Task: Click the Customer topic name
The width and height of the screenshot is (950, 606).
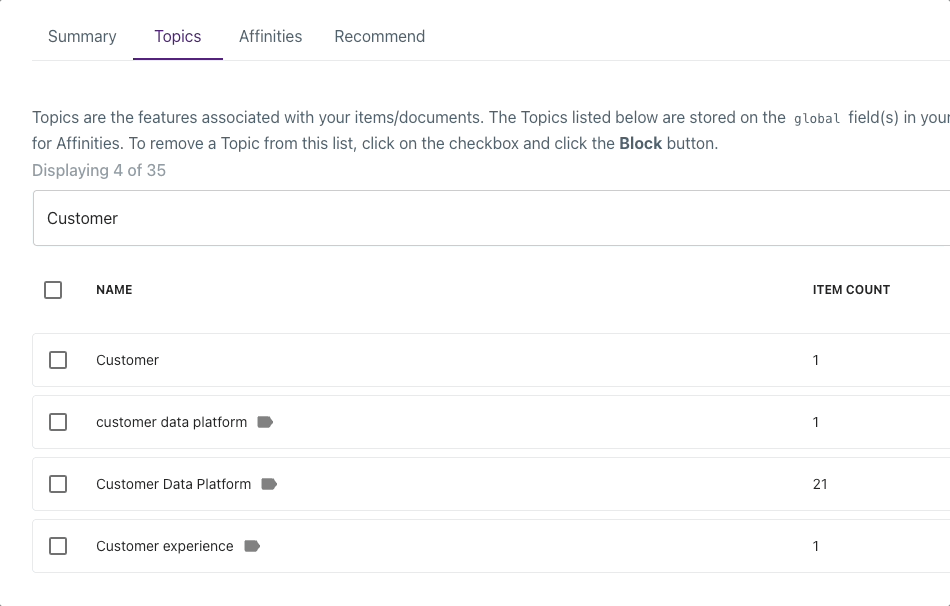Action: [127, 360]
